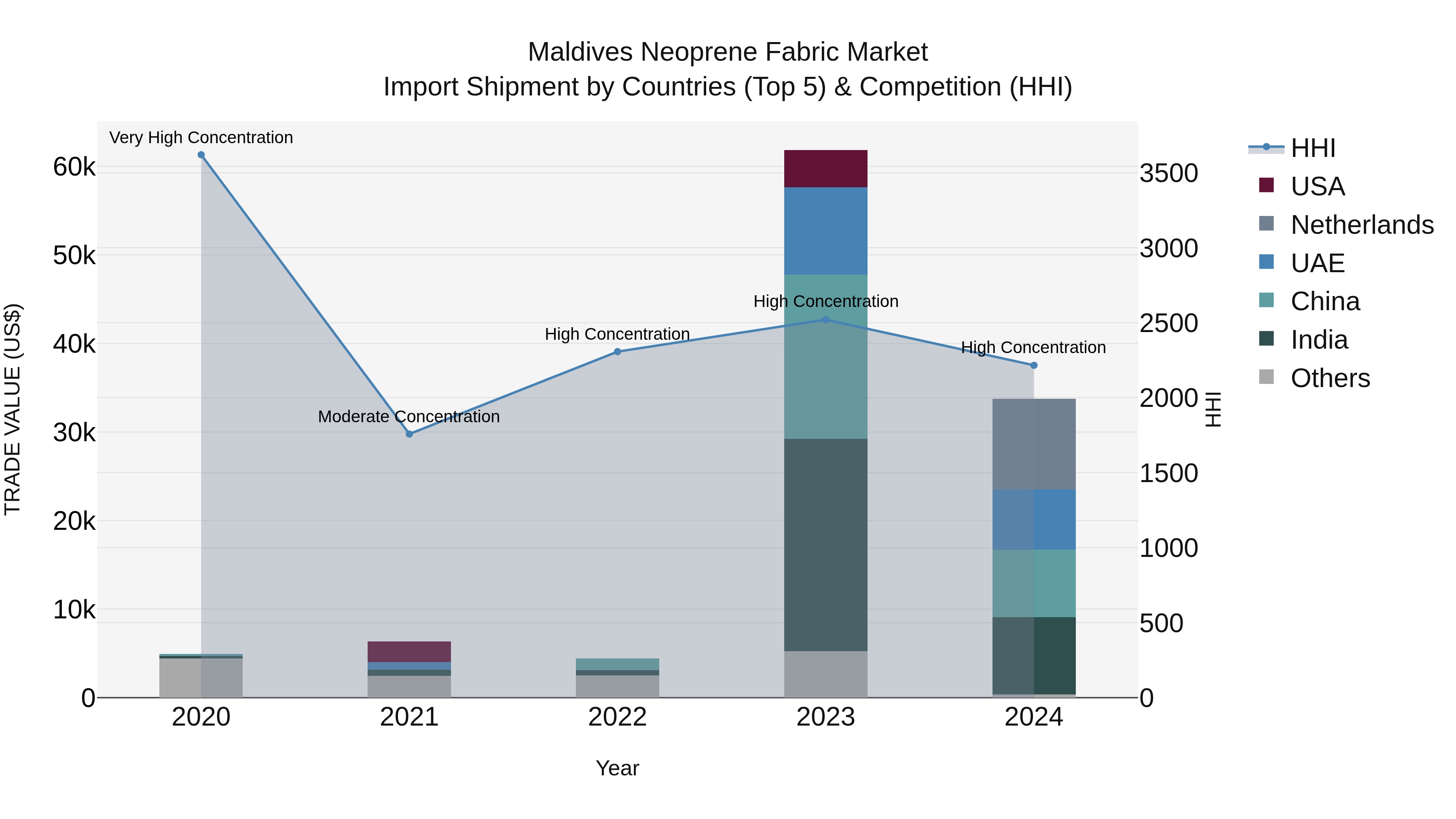Click the HHI data point for 2020
The height and width of the screenshot is (819, 1456).
tap(201, 155)
